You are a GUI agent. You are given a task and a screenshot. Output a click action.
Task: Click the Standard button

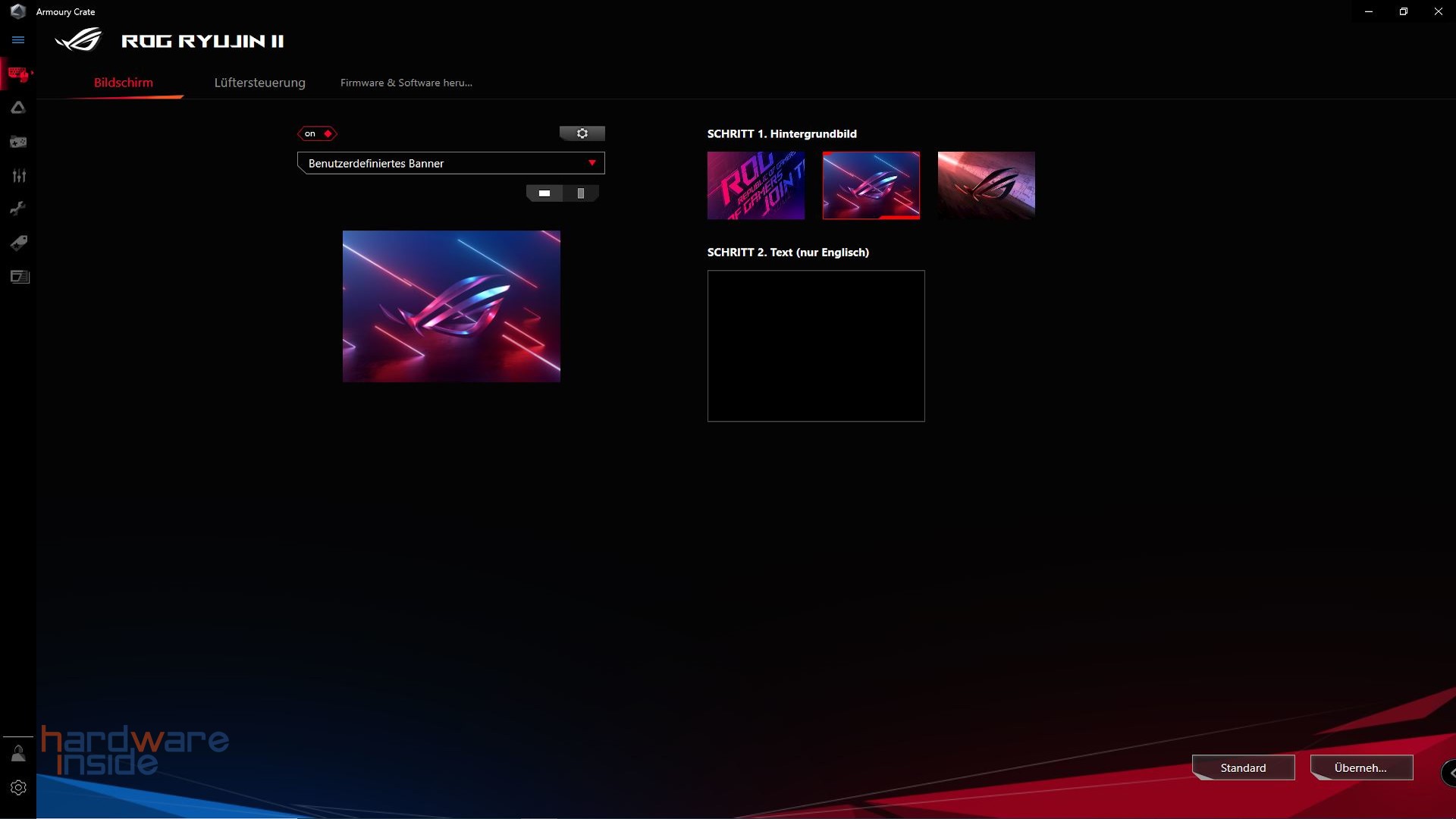click(x=1244, y=767)
